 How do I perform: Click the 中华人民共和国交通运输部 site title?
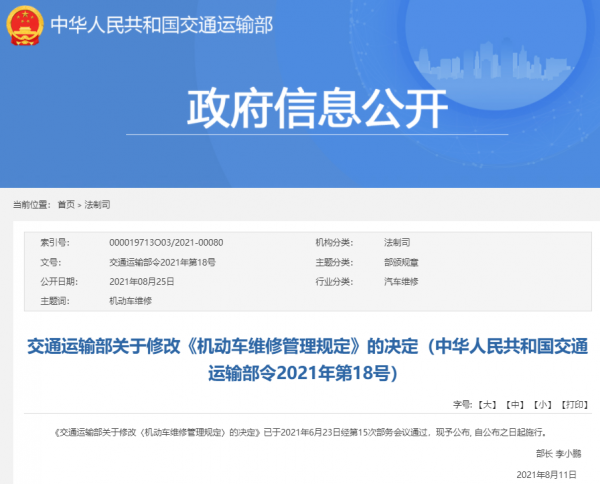pyautogui.click(x=158, y=22)
